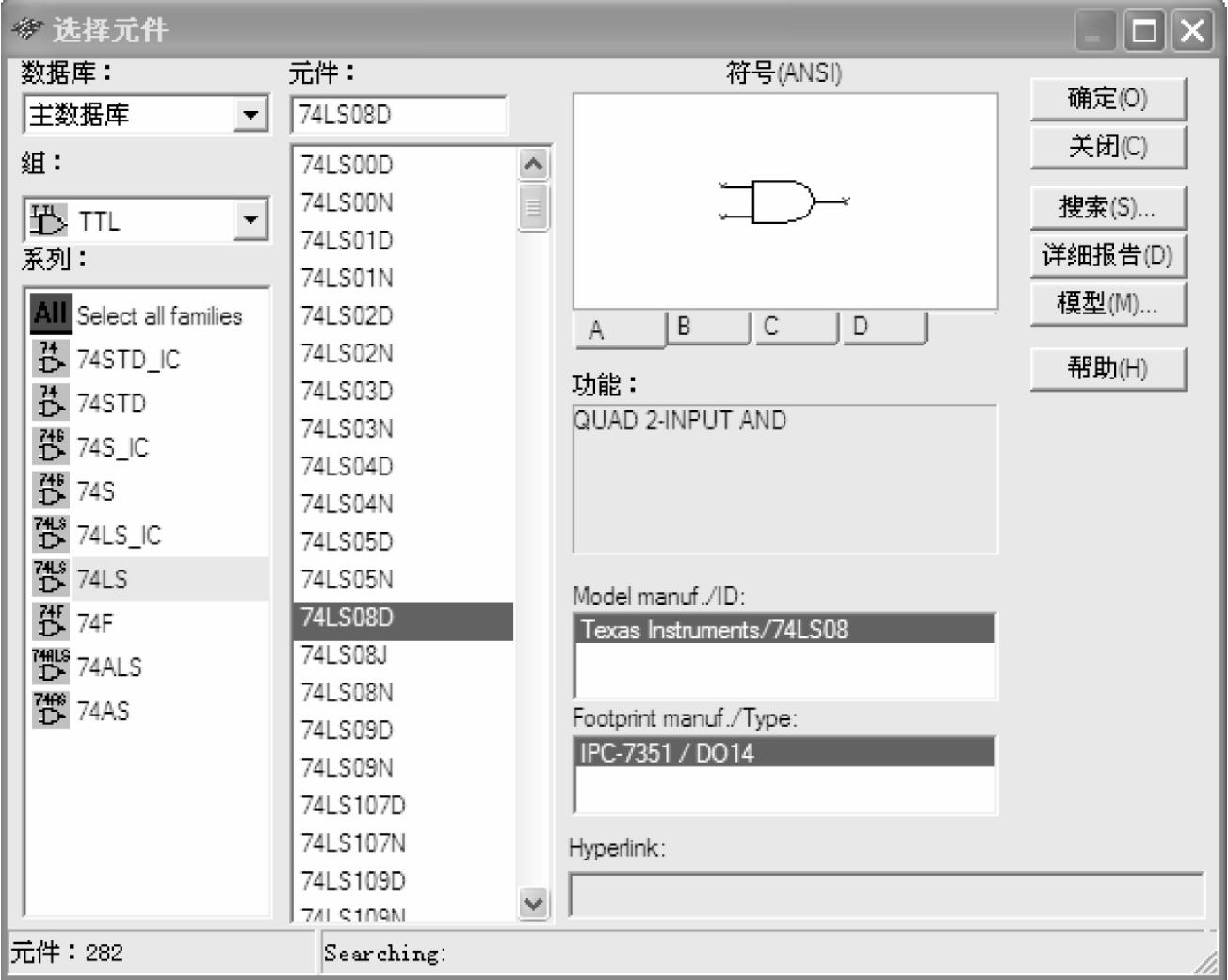
Task: Open the database dropdown
Action: point(250,115)
